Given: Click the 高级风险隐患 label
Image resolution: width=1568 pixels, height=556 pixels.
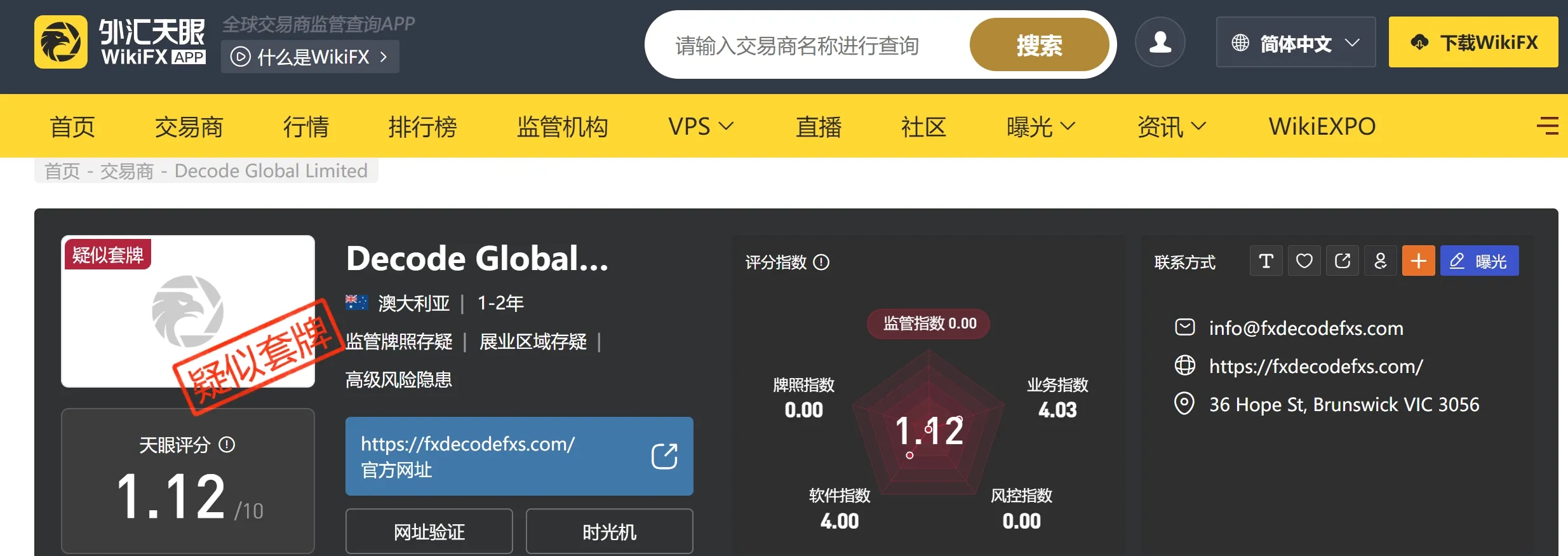Looking at the screenshot, I should 399,380.
